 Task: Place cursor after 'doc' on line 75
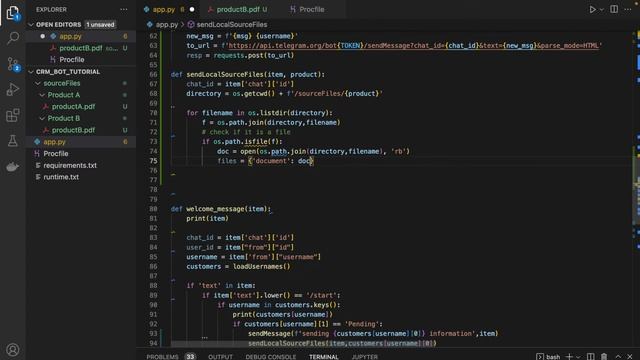[311, 161]
